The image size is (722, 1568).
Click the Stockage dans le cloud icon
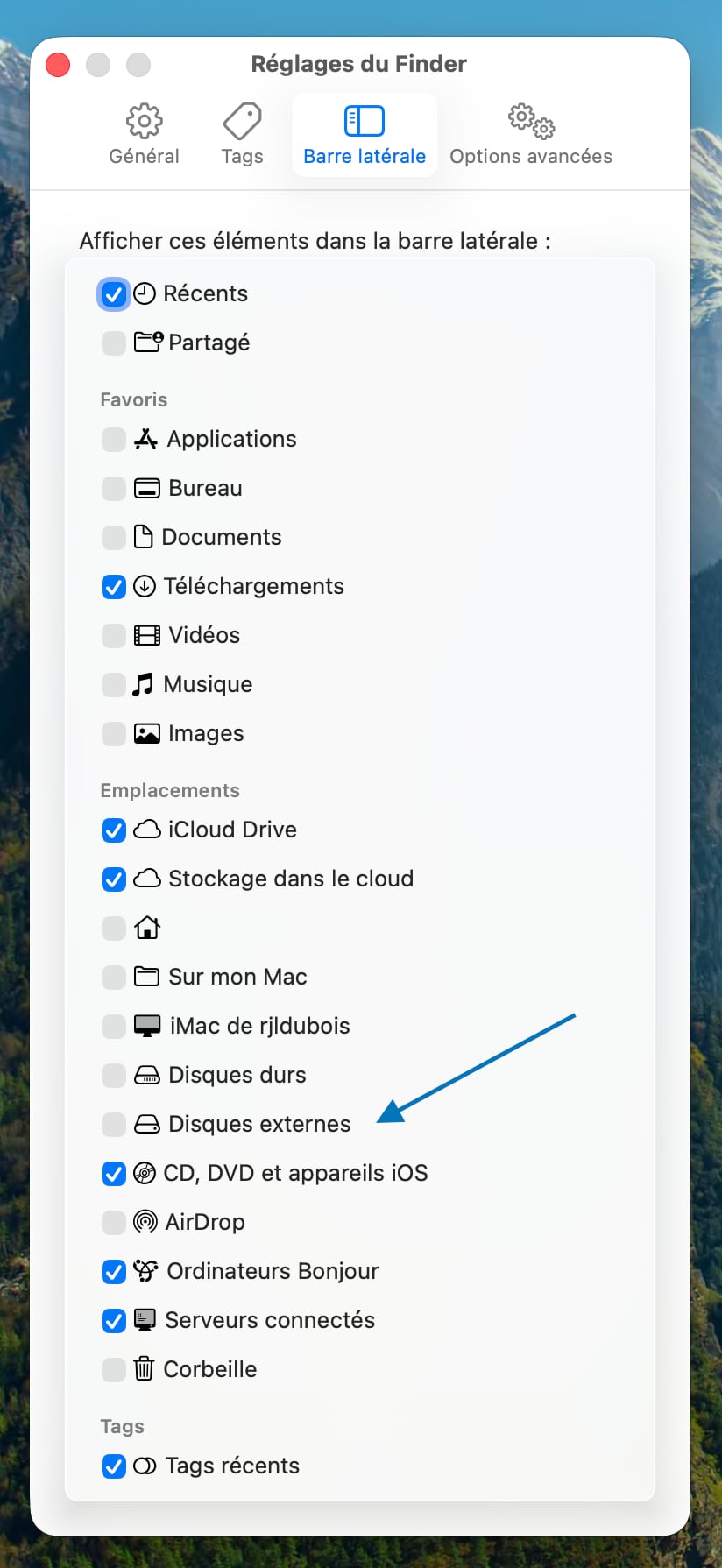point(147,879)
